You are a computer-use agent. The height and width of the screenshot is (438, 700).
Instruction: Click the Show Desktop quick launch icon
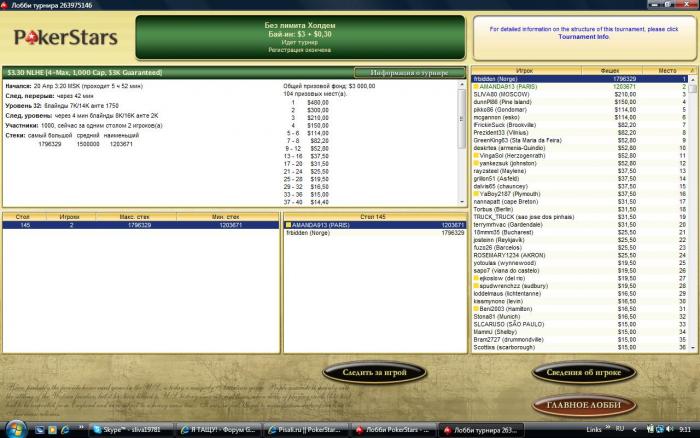(40, 430)
